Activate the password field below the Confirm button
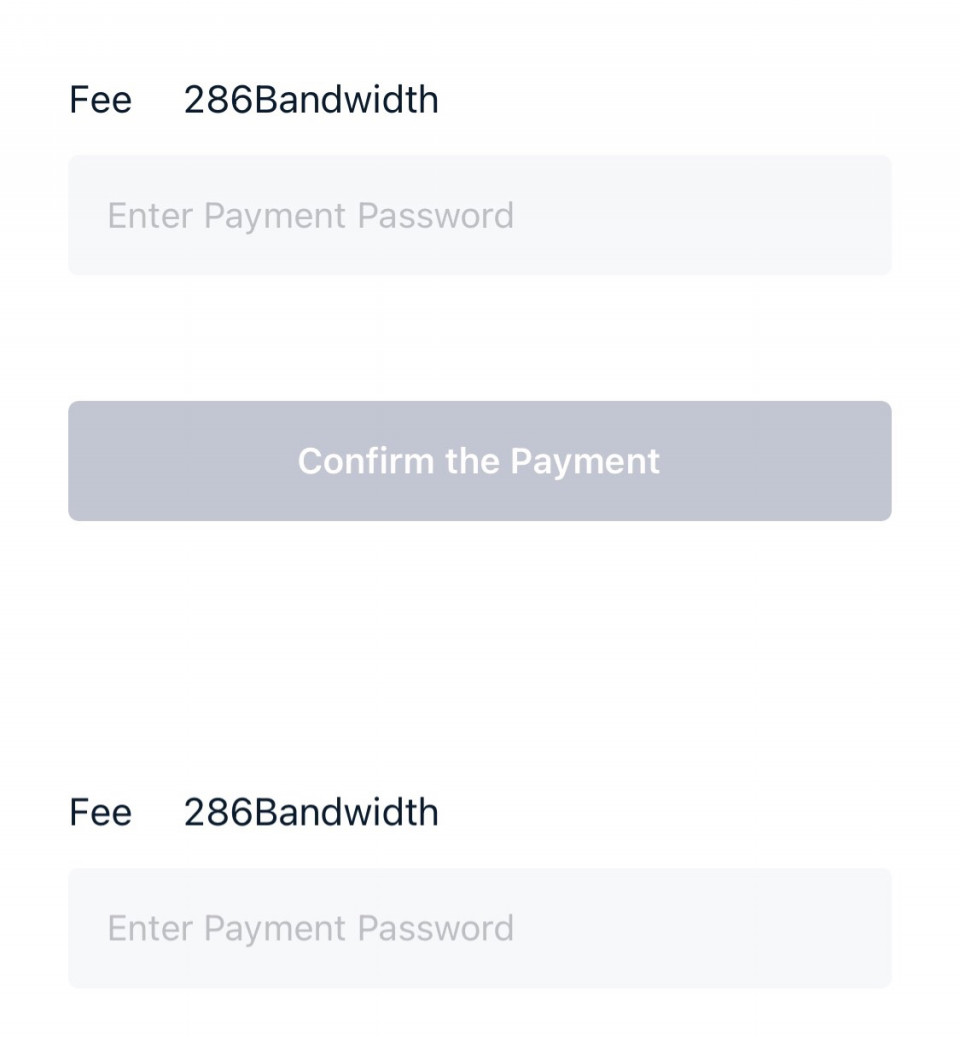The image size is (960, 1038). point(480,928)
